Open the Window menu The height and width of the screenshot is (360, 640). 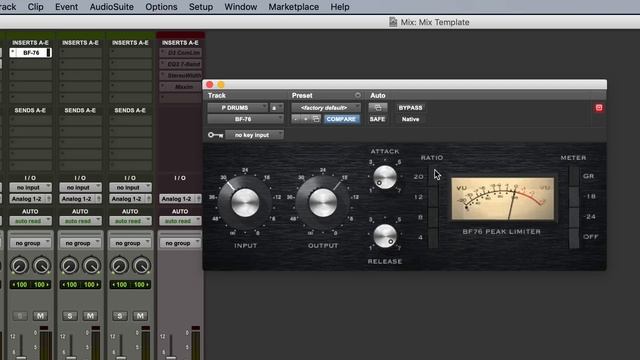241,7
